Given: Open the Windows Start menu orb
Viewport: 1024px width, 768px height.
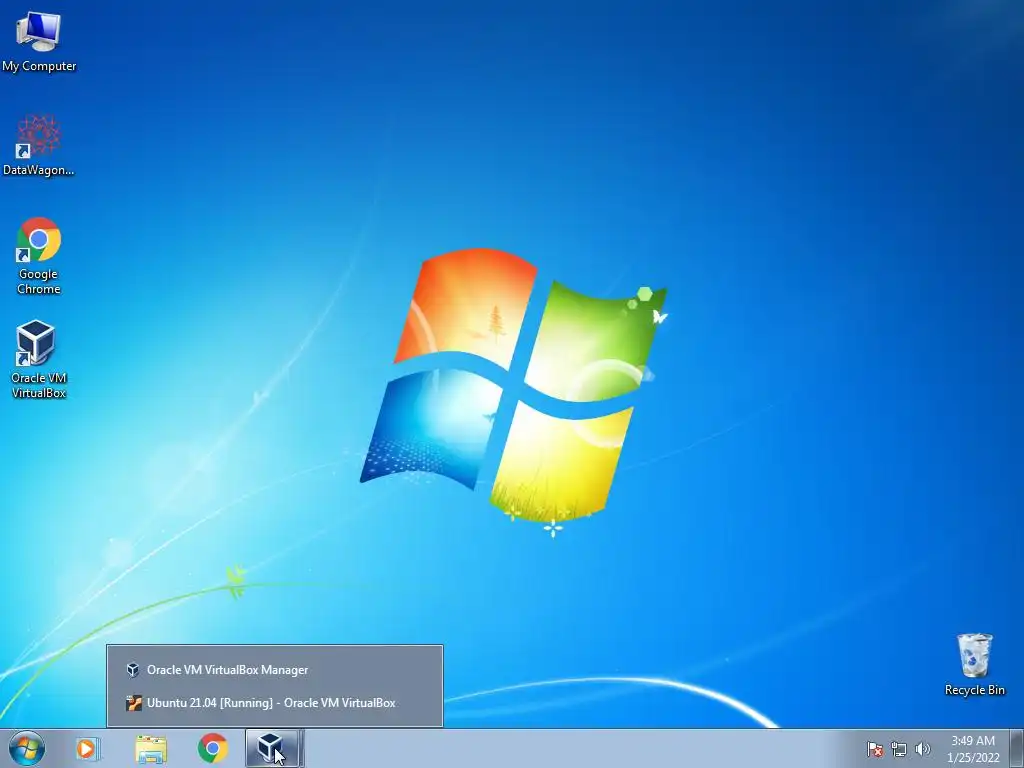Looking at the screenshot, I should coord(27,748).
